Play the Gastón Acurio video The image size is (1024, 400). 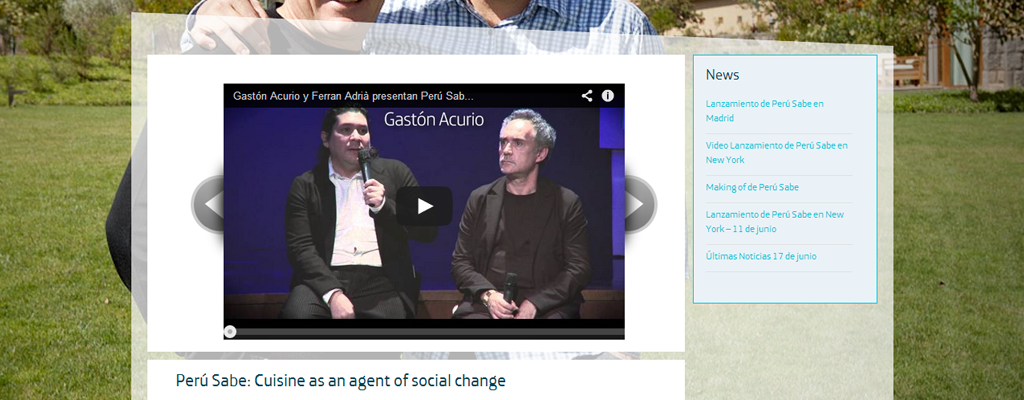coord(424,206)
